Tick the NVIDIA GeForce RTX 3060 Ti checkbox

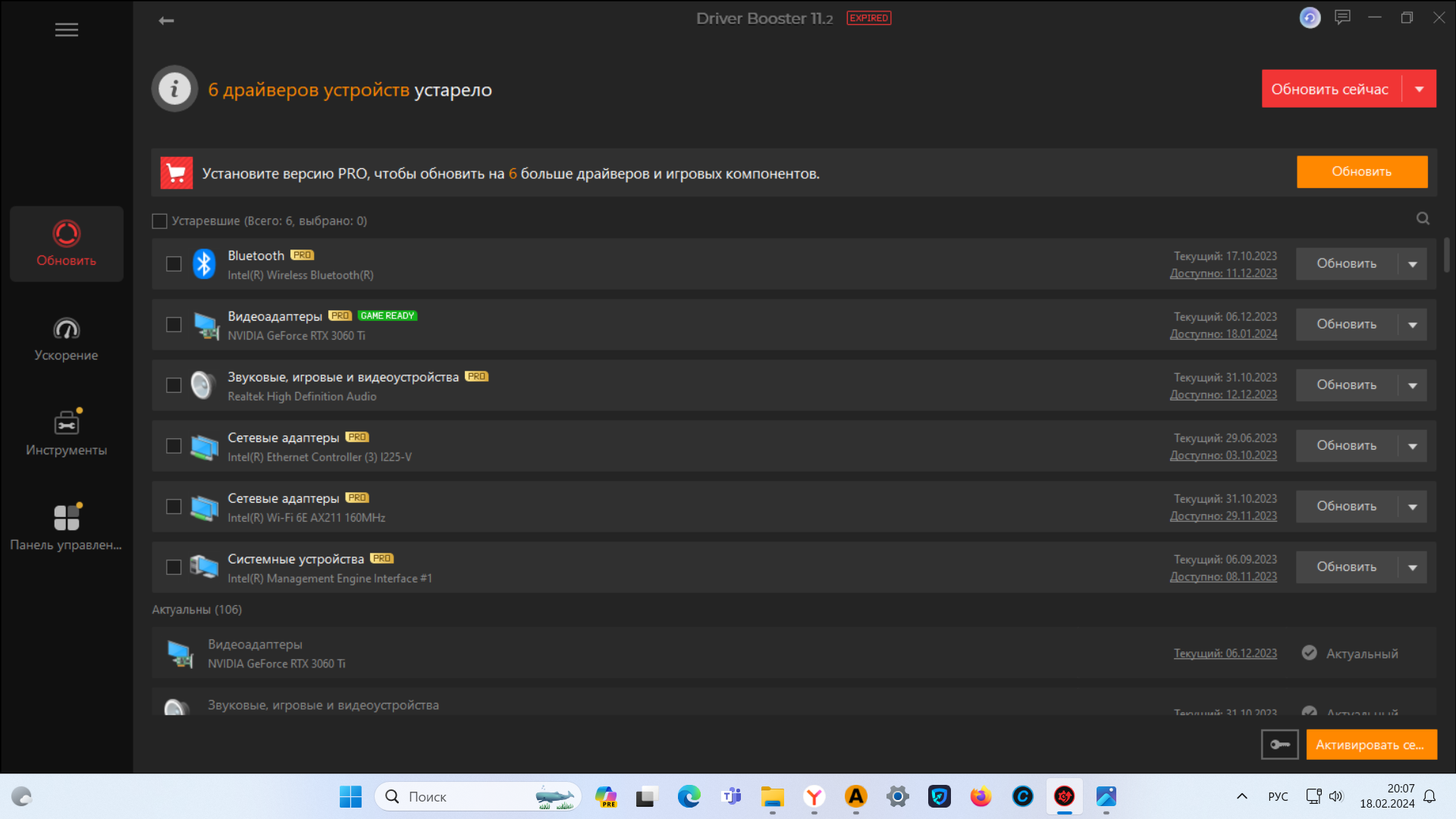coord(174,325)
